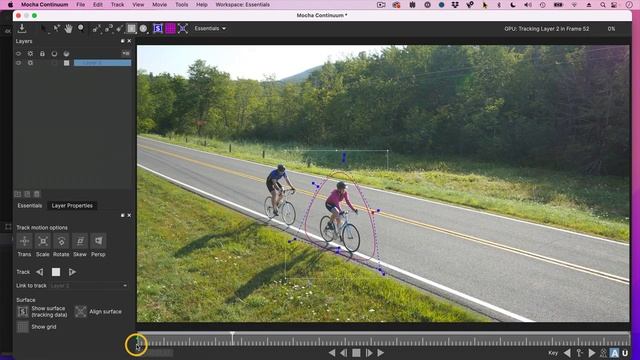Open the File menu

tap(80, 4)
